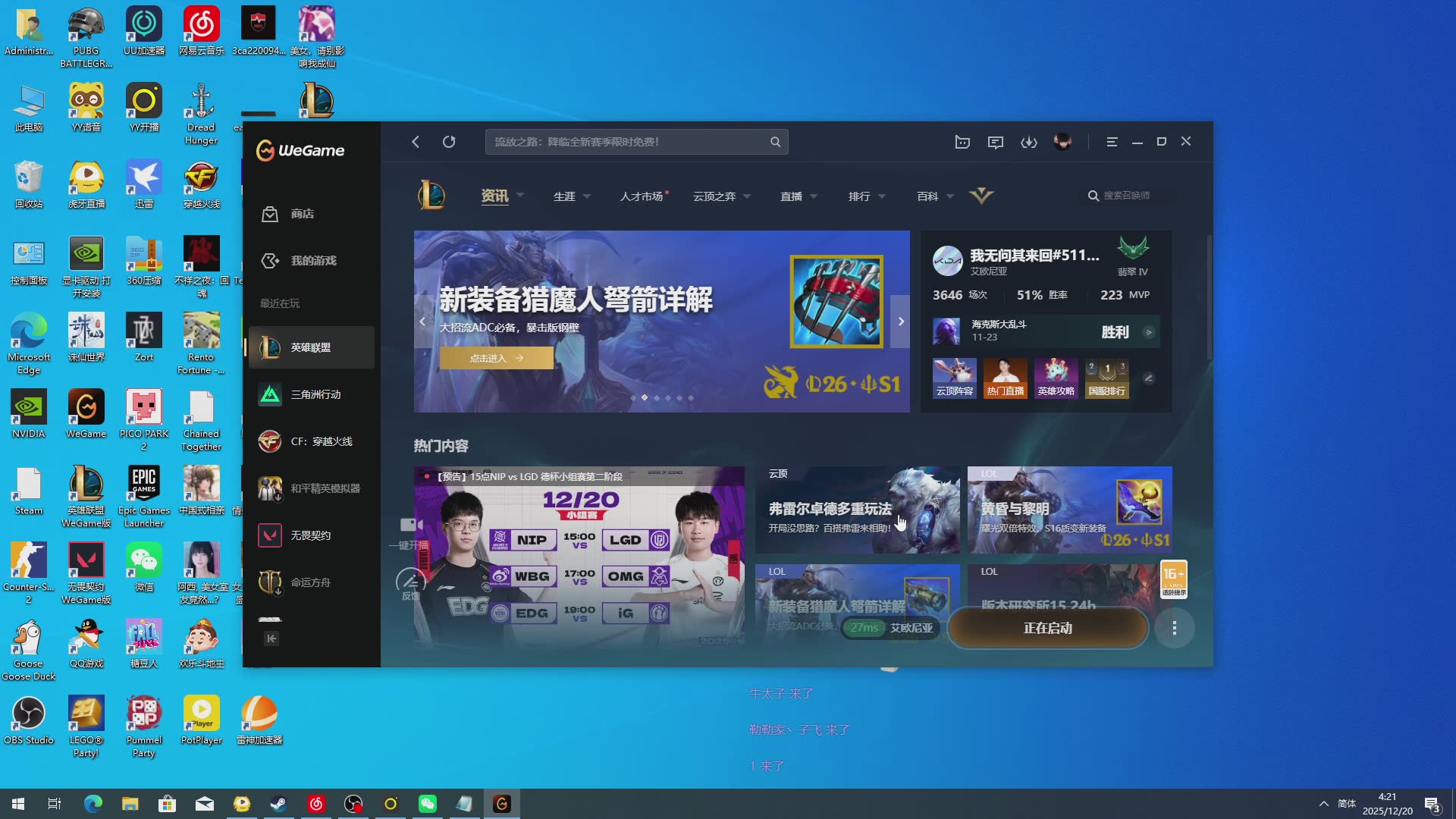This screenshot has width=1456, height=819.
Task: Open the download manager icon
Action: (1029, 142)
